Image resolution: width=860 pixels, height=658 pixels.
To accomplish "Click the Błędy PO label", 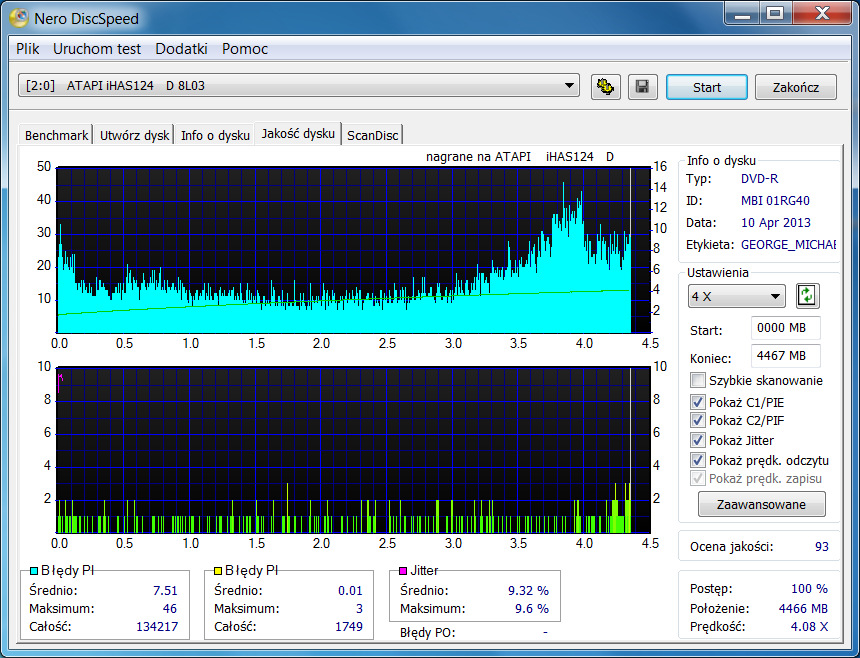I will pyautogui.click(x=427, y=633).
